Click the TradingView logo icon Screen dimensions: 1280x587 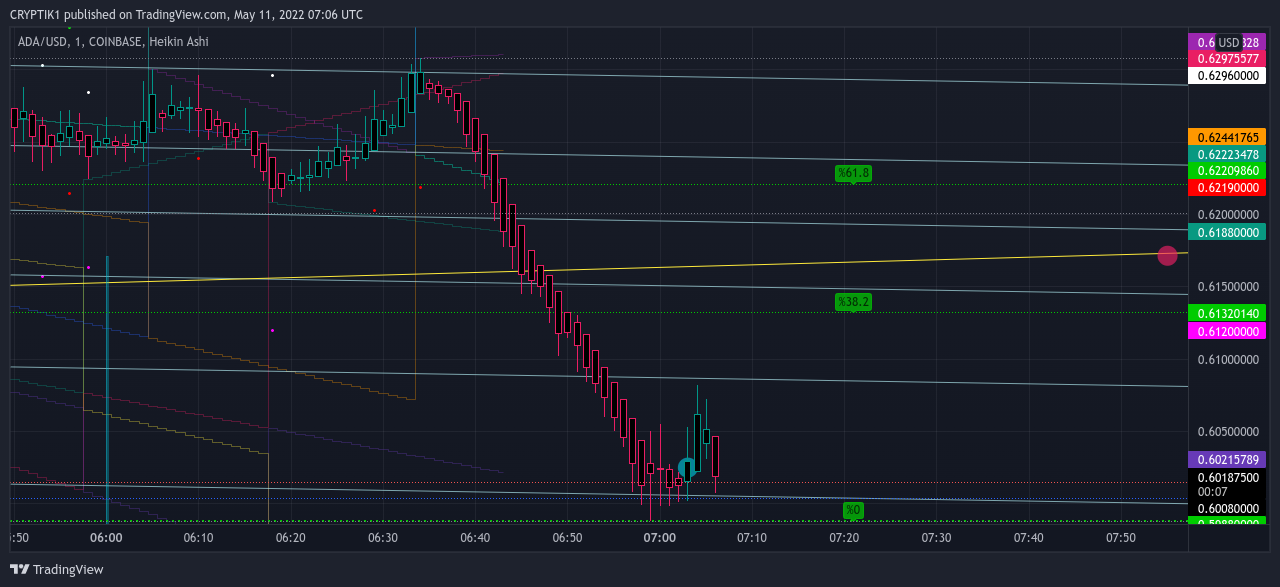19,569
